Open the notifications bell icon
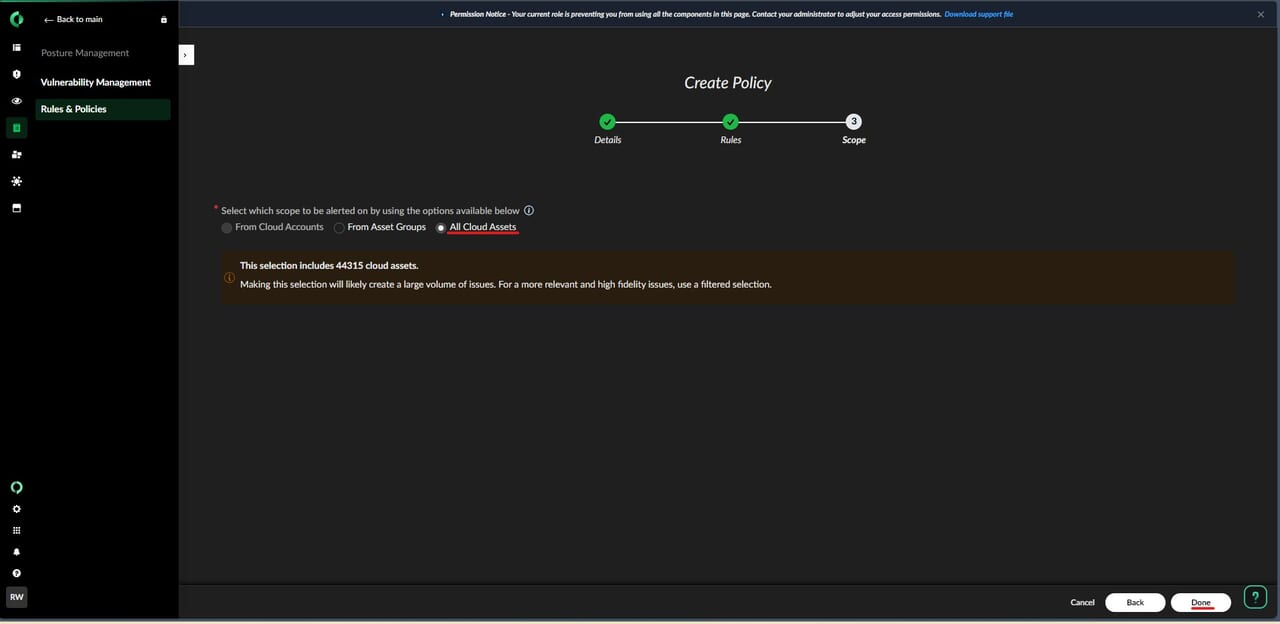Image resolution: width=1280 pixels, height=624 pixels. [x=16, y=552]
